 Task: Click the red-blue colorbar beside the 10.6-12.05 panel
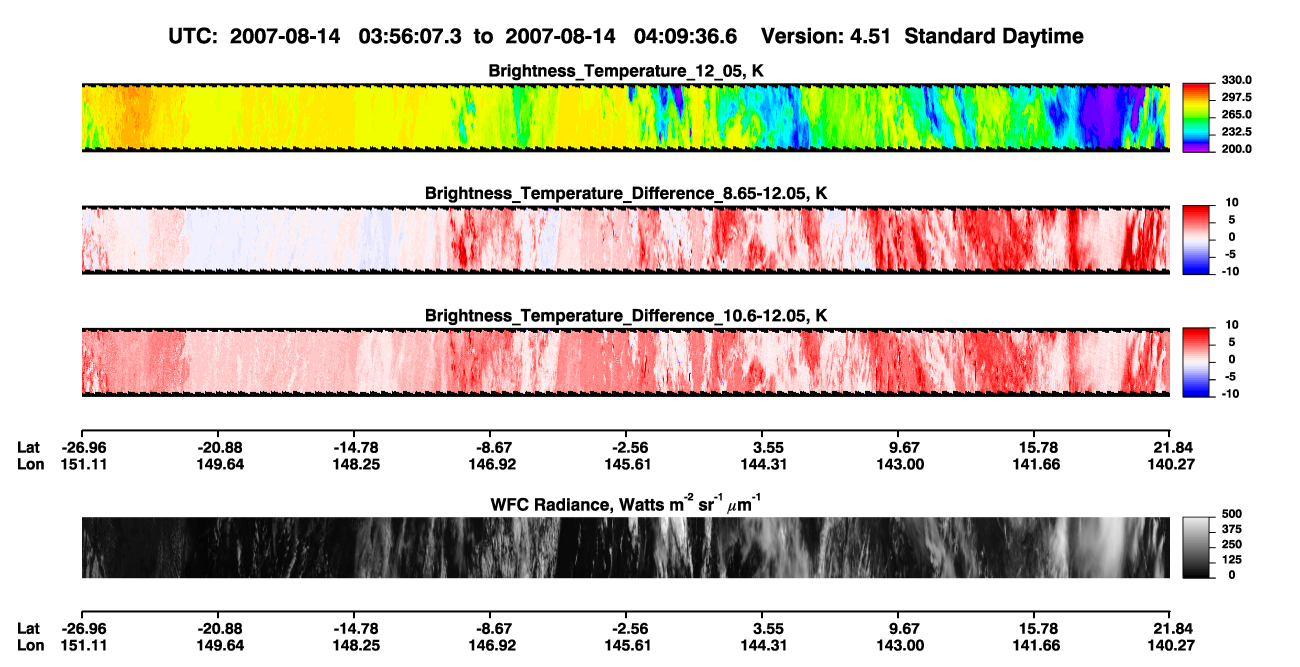point(1196,362)
